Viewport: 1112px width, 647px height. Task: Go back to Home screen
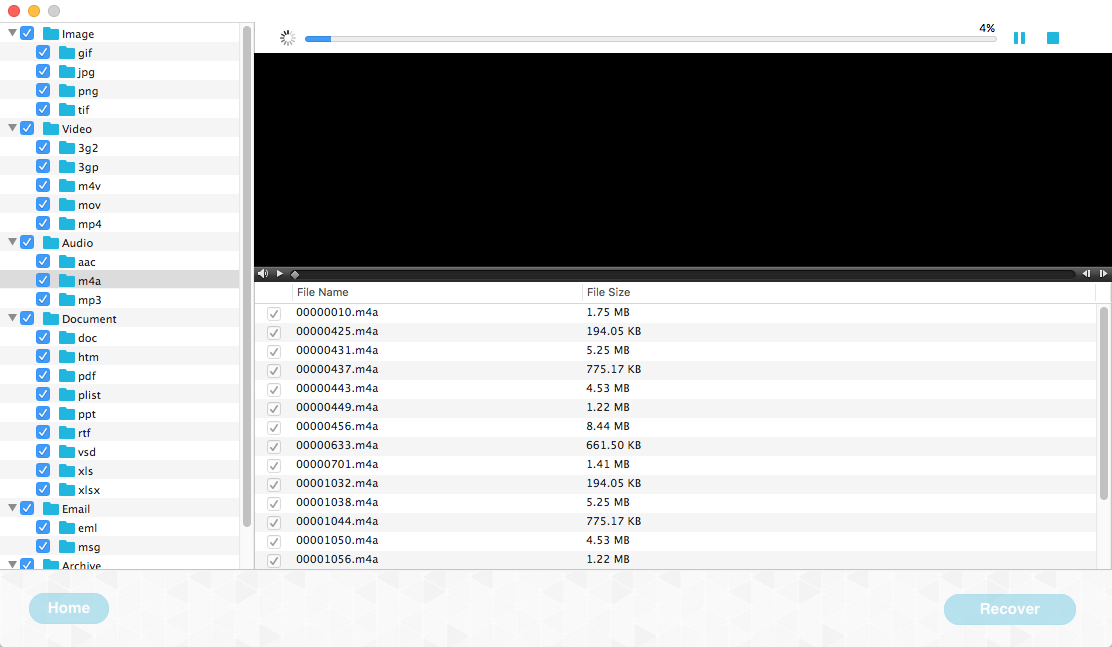tap(69, 608)
